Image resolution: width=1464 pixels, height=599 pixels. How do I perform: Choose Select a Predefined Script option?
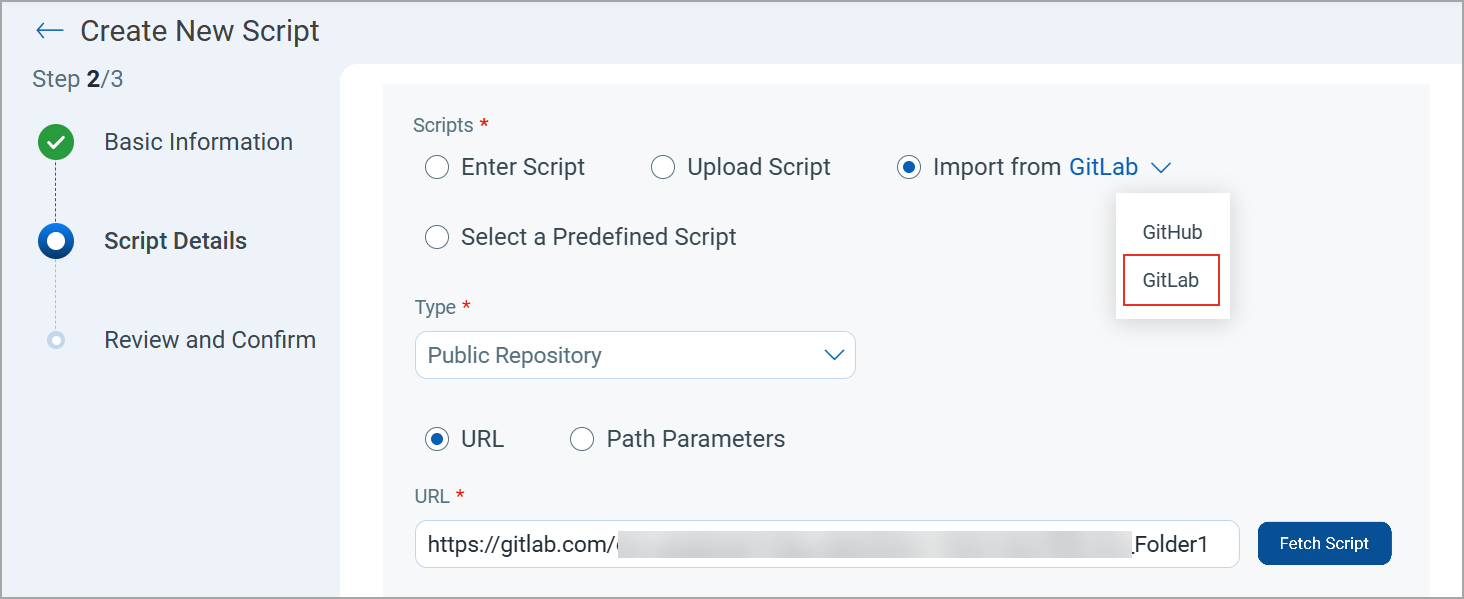437,237
